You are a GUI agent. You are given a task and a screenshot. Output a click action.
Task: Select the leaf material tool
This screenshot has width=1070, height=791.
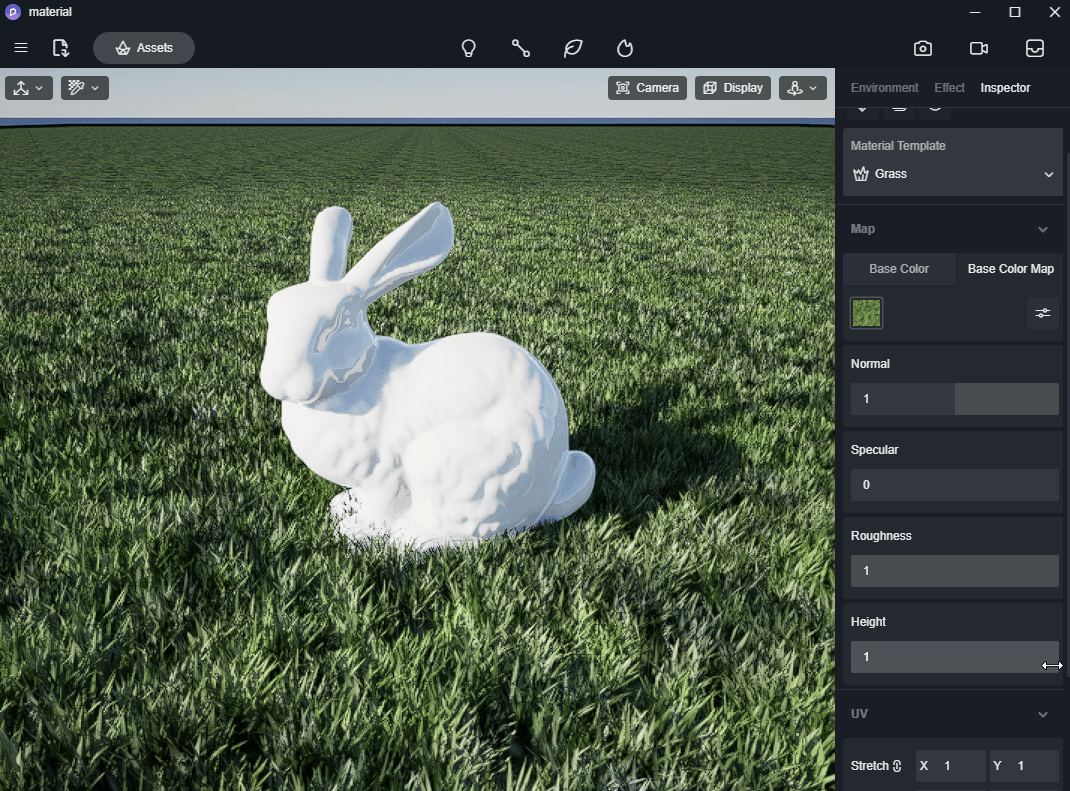tap(573, 48)
